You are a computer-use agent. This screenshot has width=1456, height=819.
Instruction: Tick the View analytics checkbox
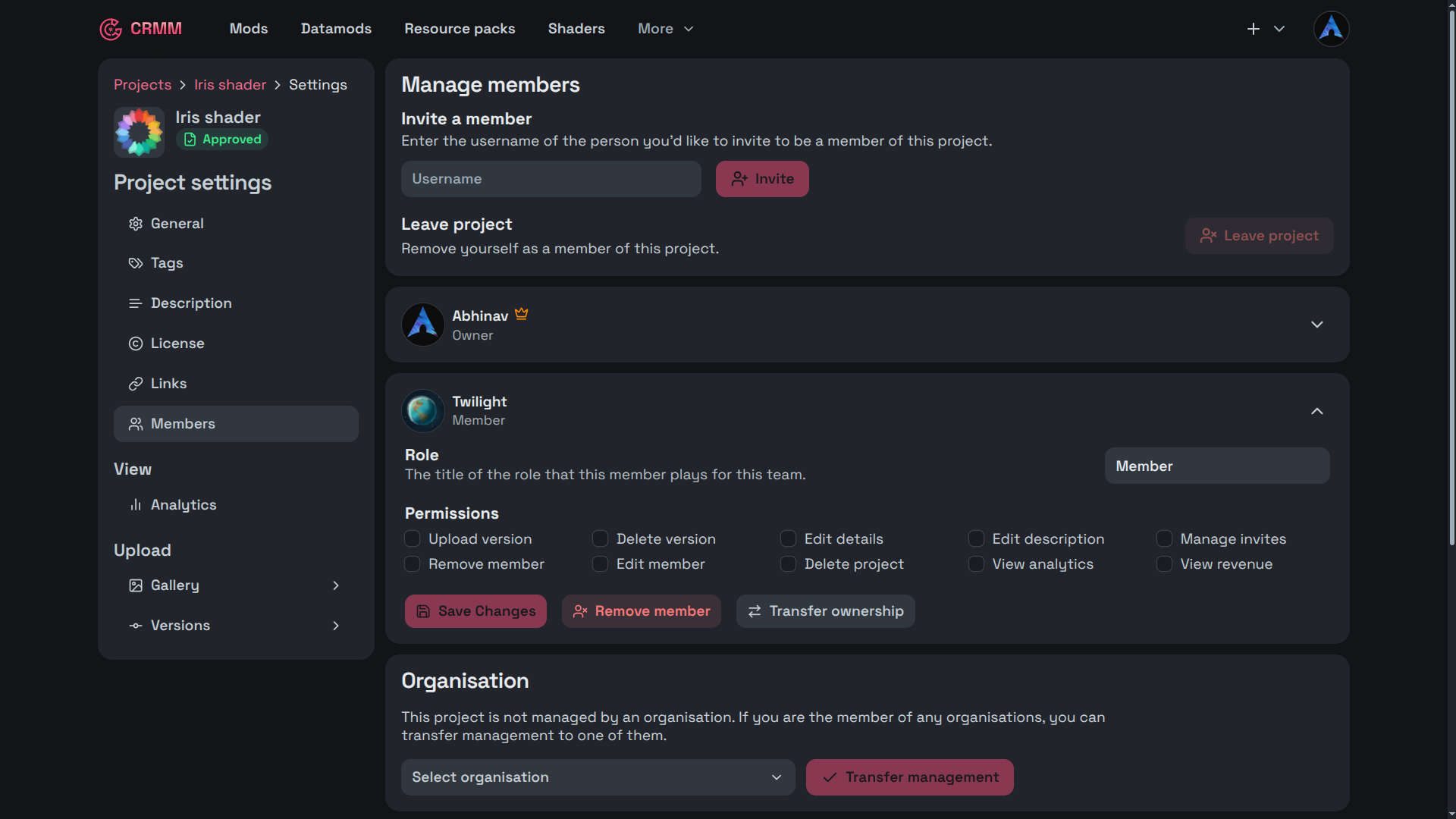click(976, 564)
